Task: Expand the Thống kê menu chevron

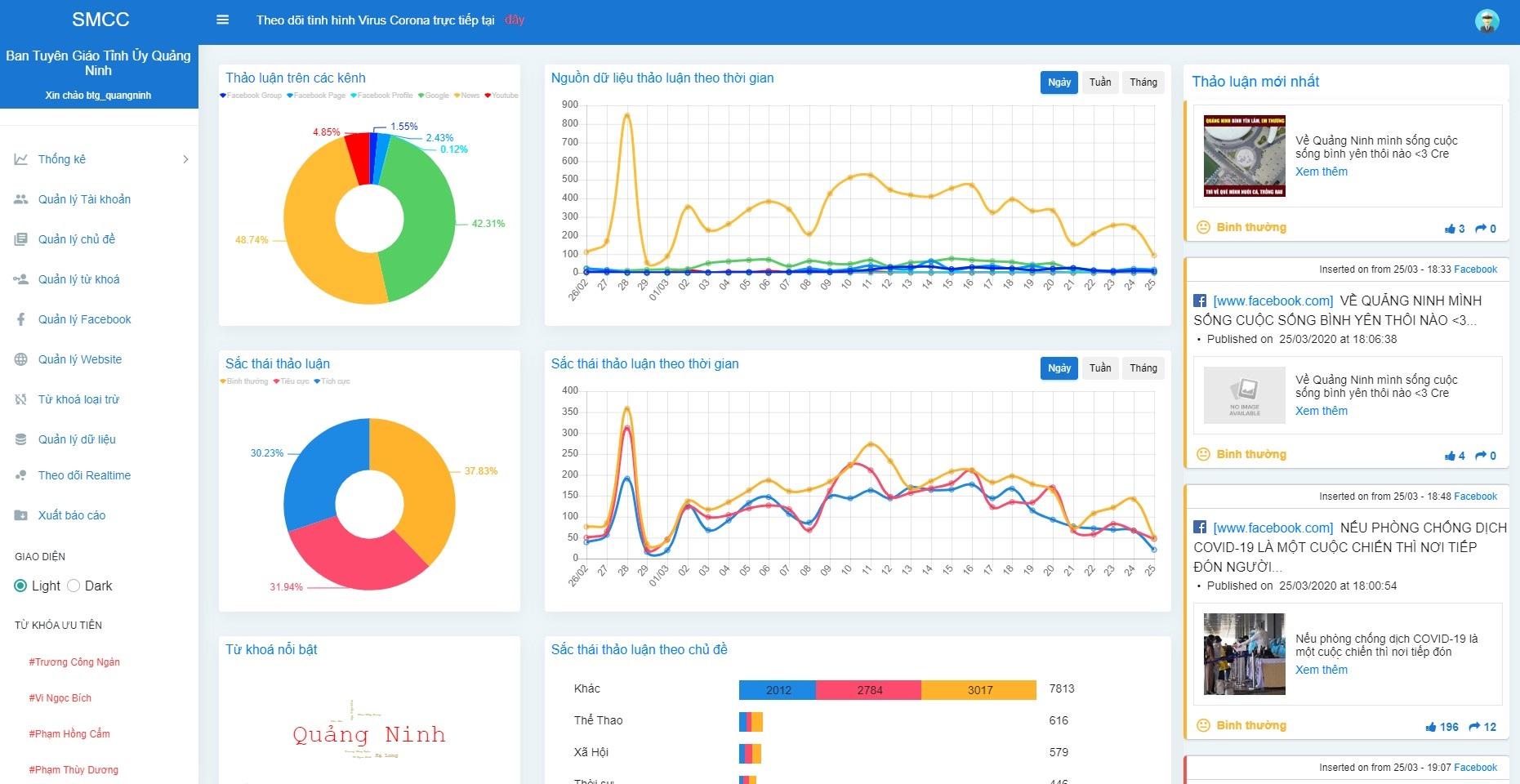Action: click(185, 159)
